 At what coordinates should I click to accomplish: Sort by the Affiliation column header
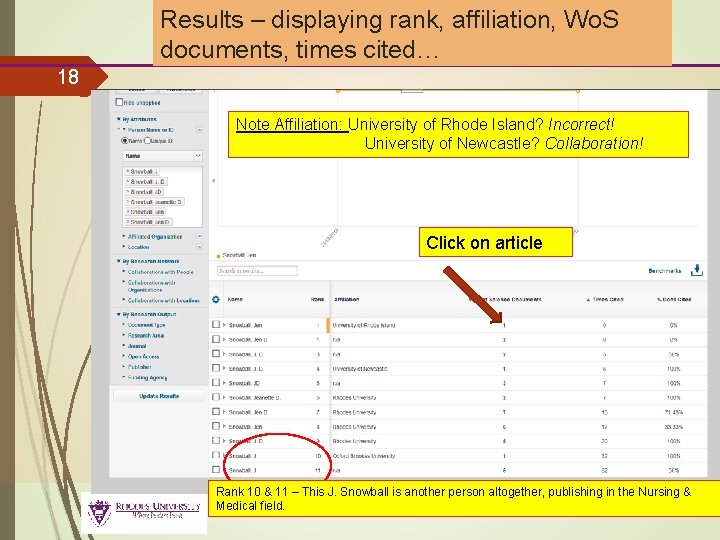(346, 299)
